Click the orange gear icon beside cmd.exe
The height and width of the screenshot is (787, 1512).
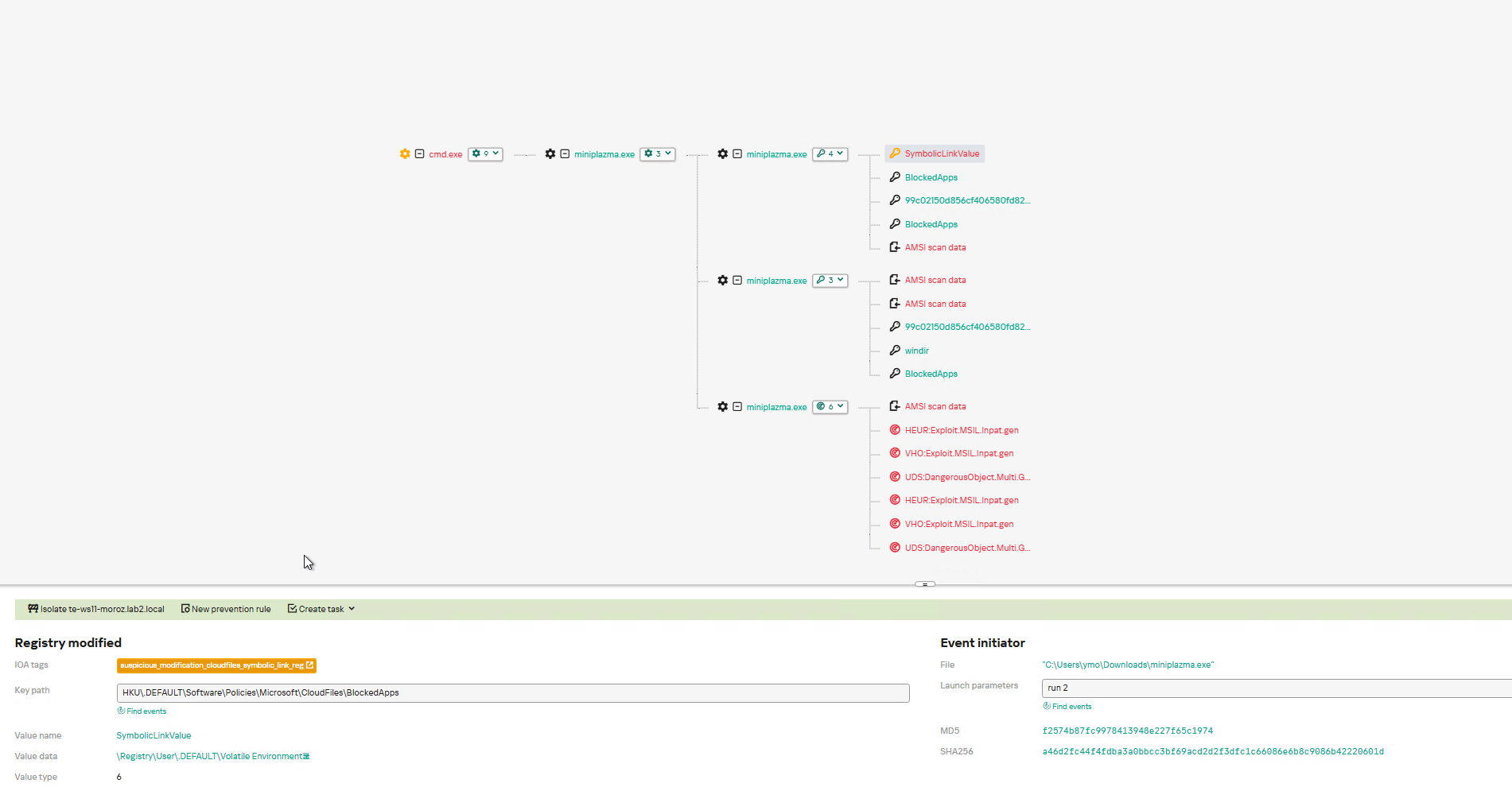405,154
